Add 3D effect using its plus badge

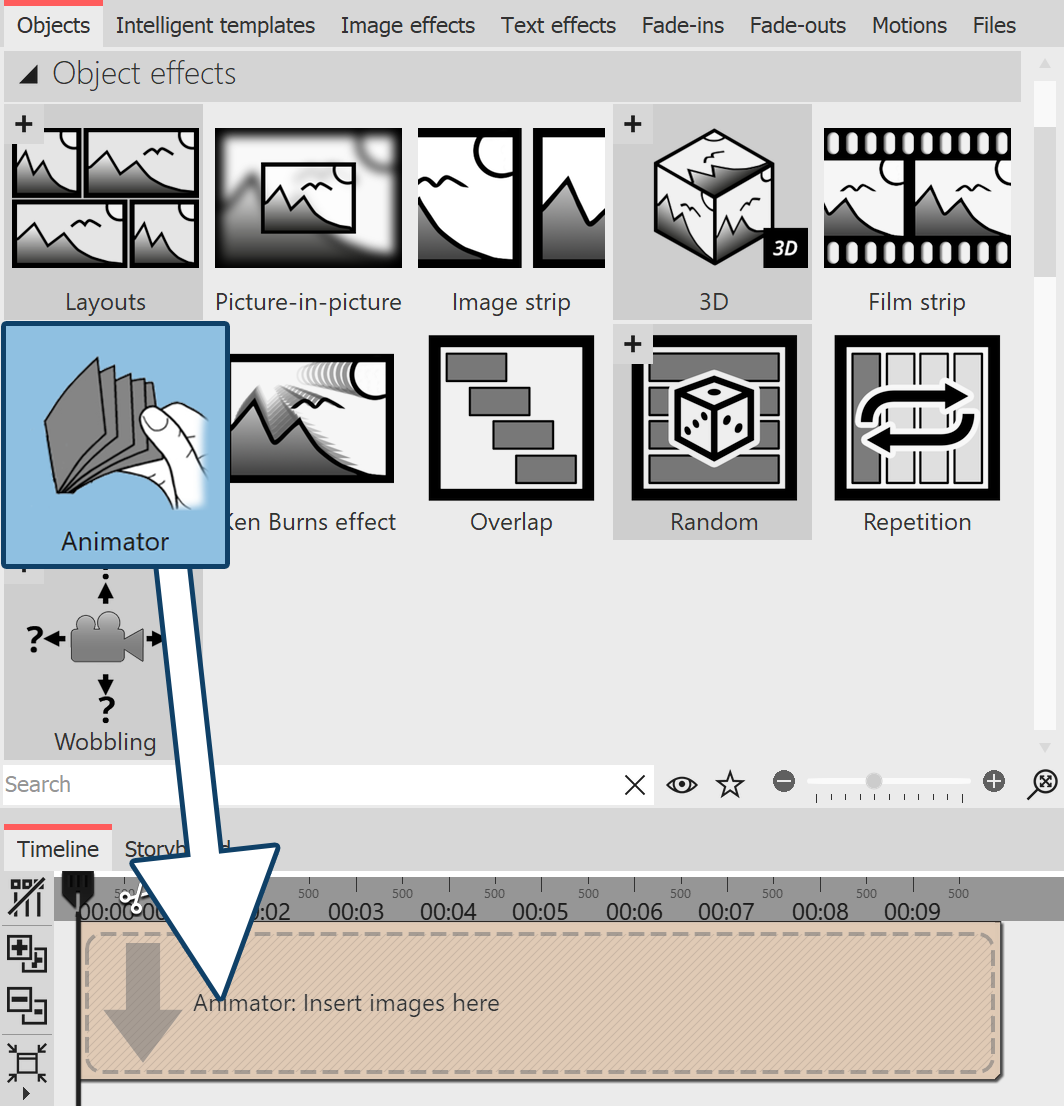click(632, 123)
